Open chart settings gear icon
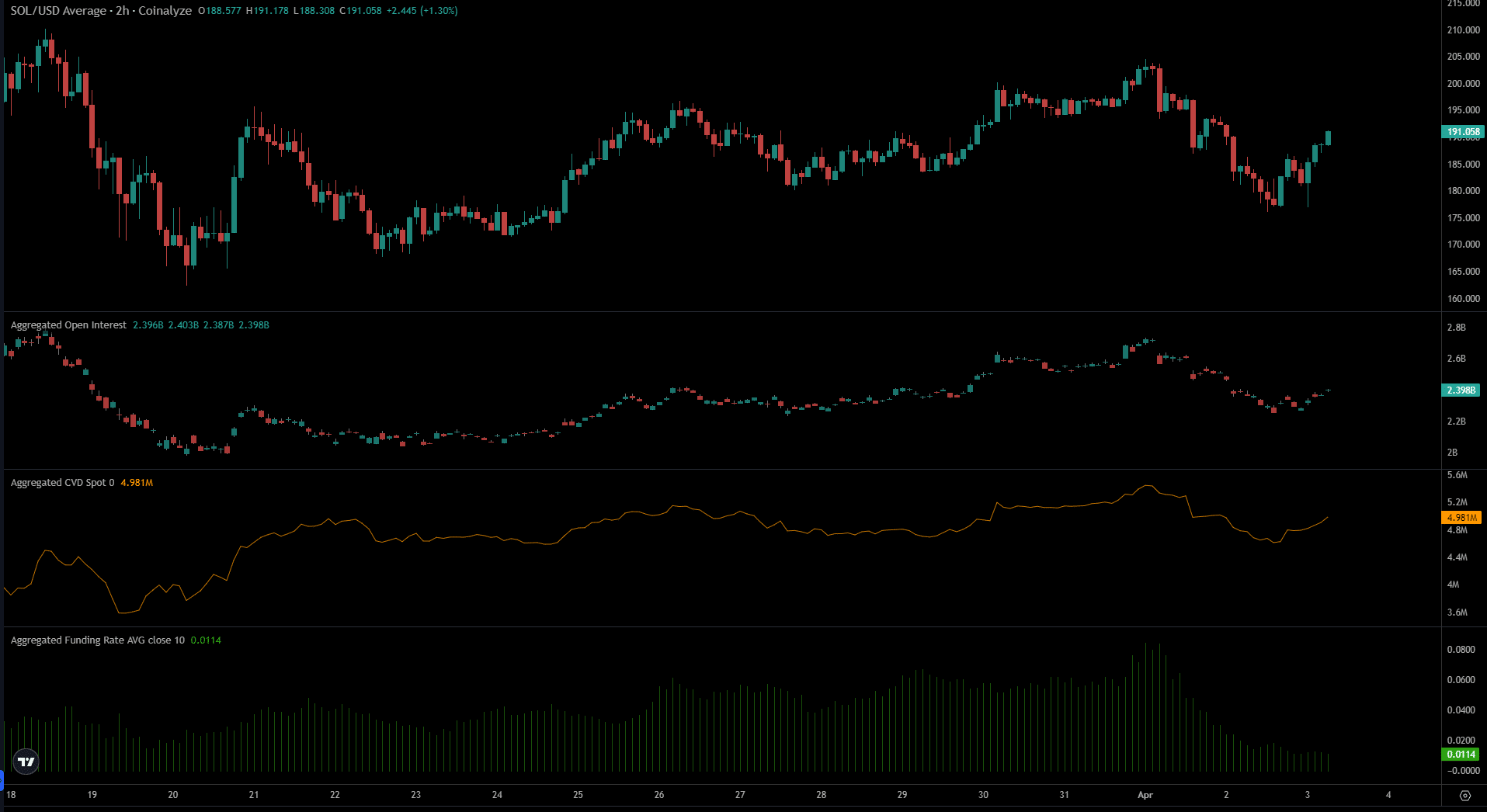The width and height of the screenshot is (1487, 812). [x=1464, y=796]
